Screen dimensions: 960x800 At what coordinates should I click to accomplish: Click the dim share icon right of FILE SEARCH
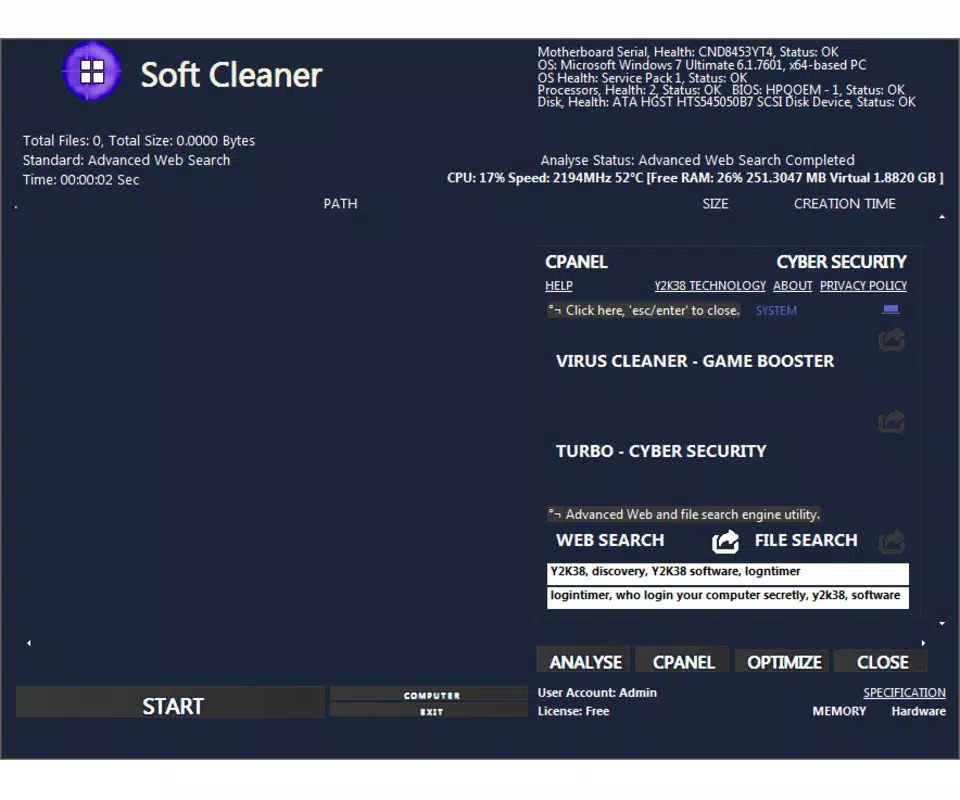(891, 542)
